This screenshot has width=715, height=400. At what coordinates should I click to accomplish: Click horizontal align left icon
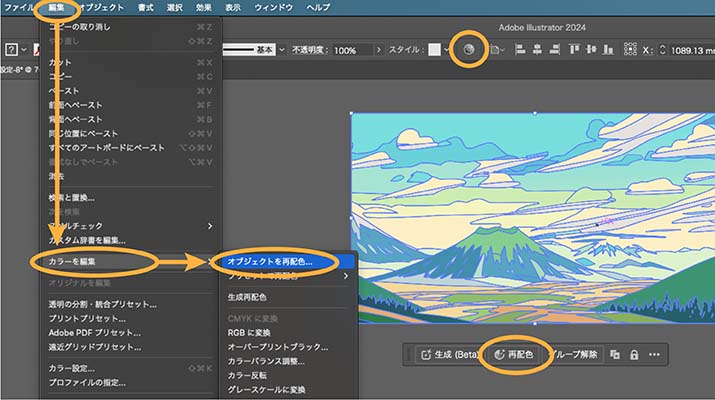pyautogui.click(x=520, y=49)
